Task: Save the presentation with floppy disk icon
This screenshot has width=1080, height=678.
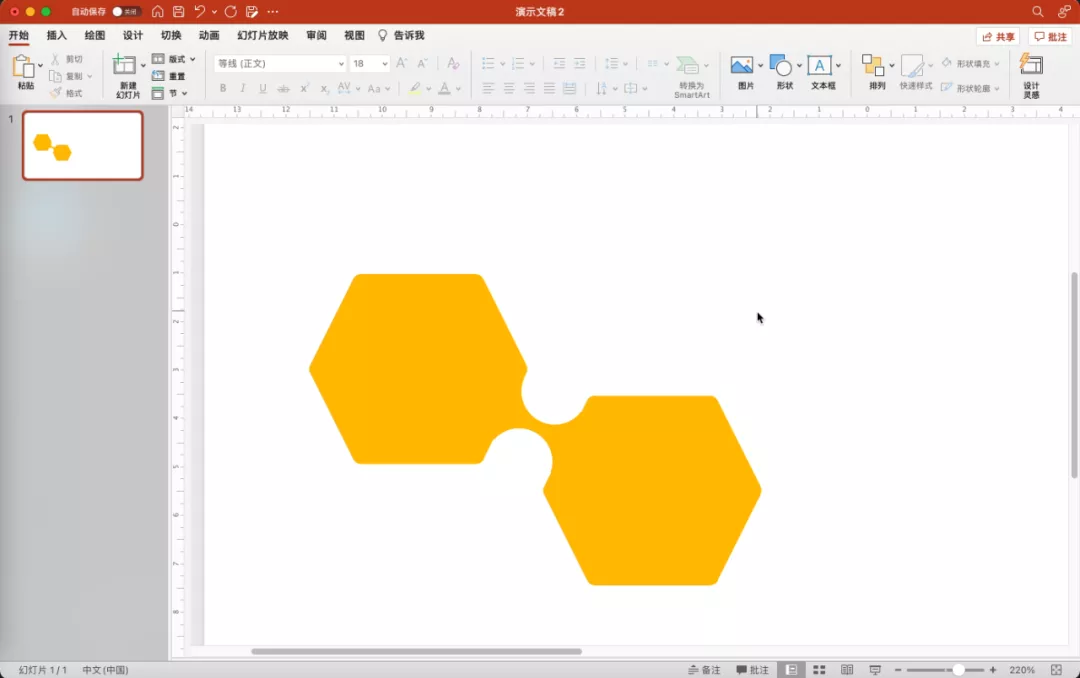Action: click(x=178, y=12)
